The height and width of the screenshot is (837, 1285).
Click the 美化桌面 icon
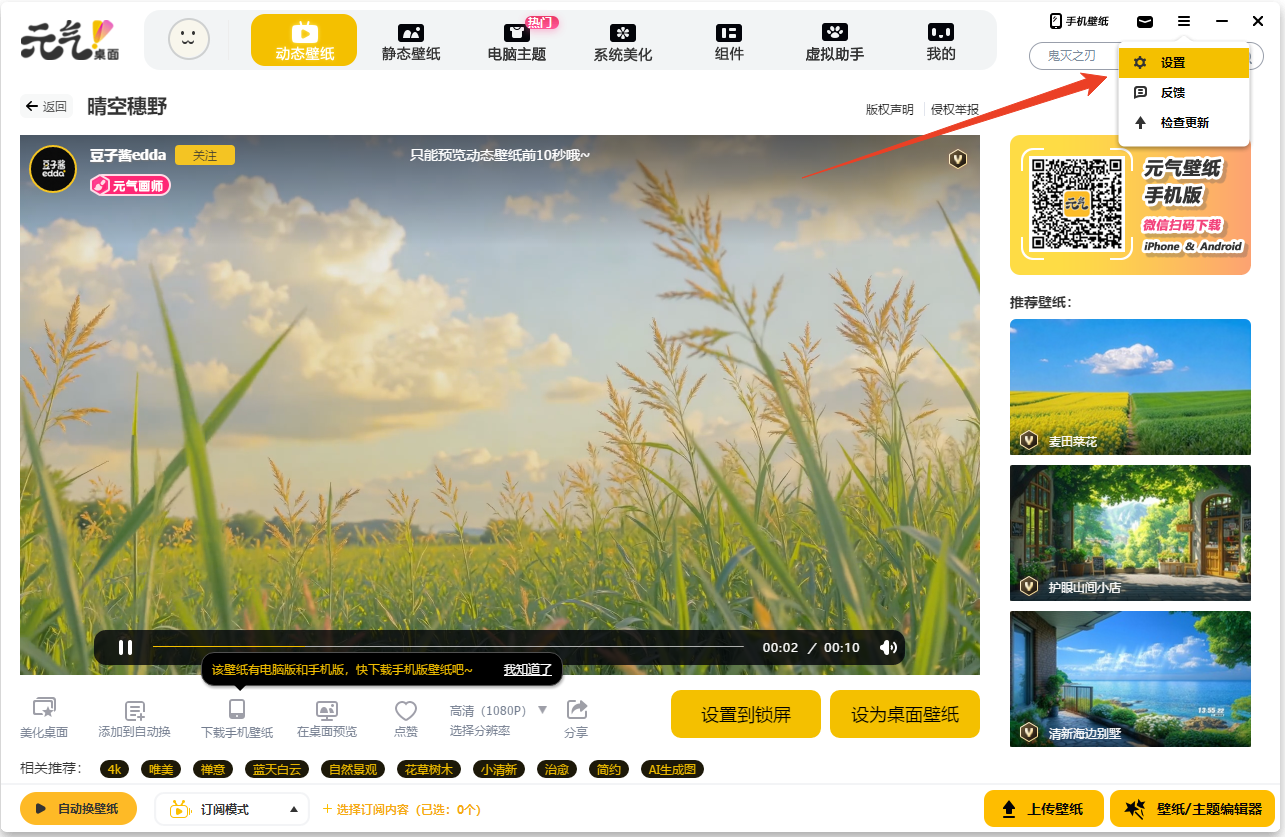(x=44, y=709)
